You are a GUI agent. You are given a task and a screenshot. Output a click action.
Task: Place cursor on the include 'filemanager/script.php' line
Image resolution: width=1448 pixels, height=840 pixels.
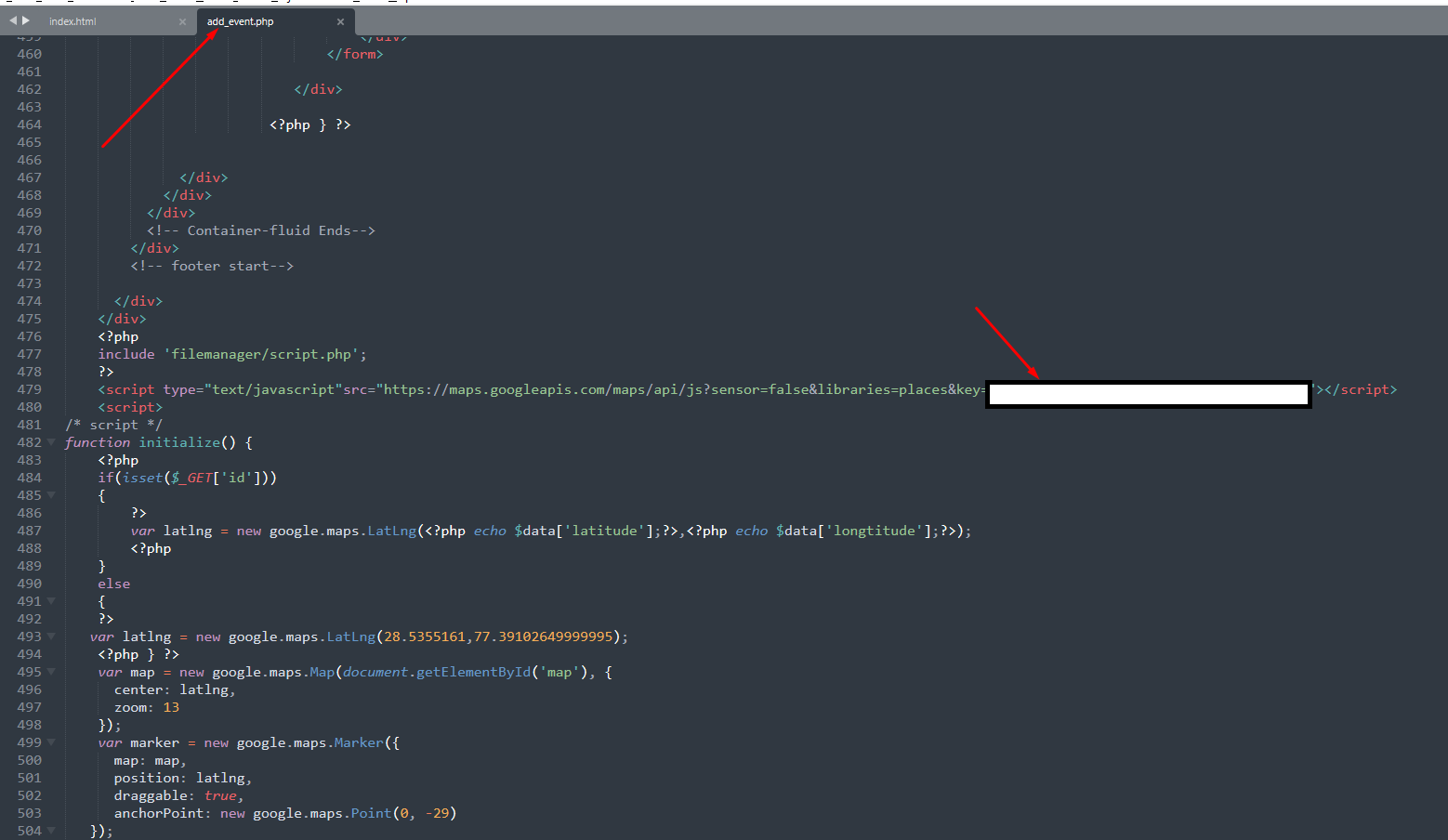232,354
